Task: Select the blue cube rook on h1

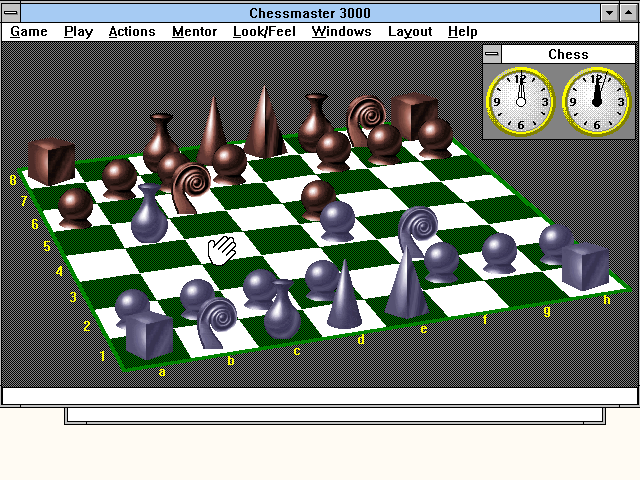Action: (585, 265)
